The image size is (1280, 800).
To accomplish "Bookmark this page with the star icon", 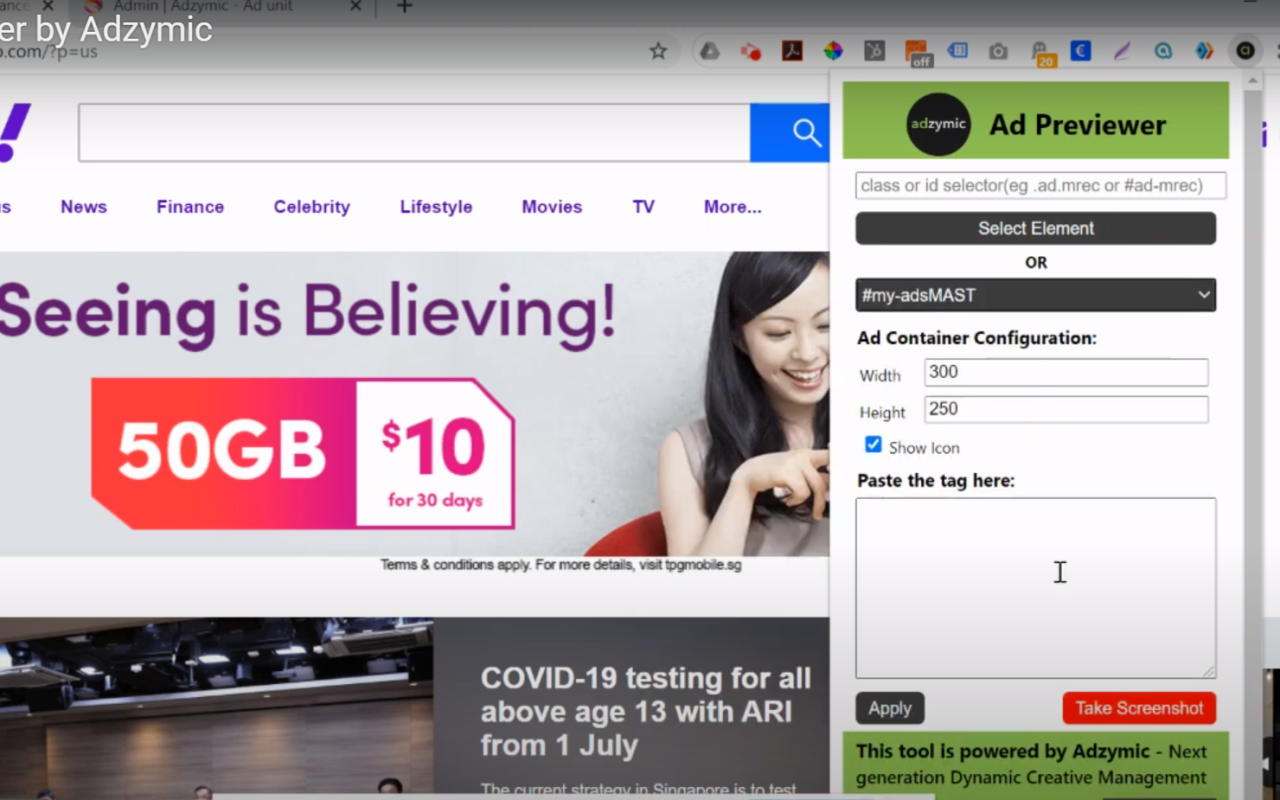I will click(x=658, y=51).
